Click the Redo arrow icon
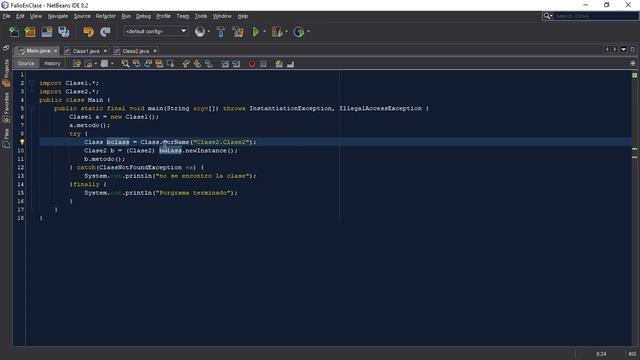The image size is (640, 360). pos(105,32)
